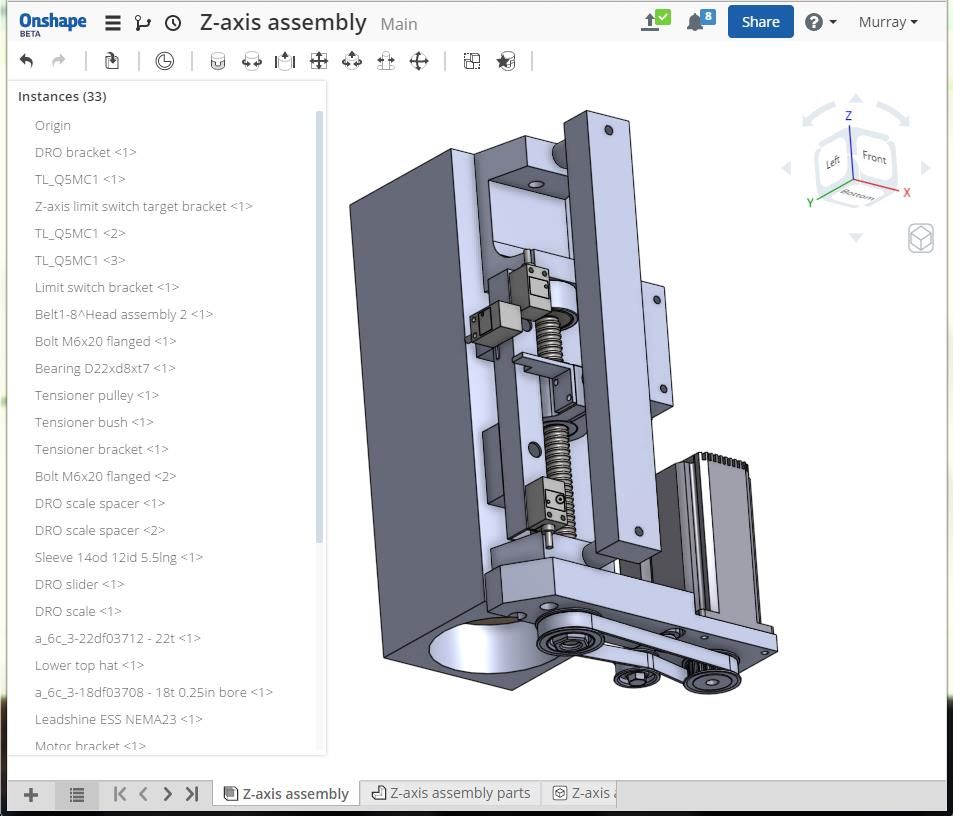The width and height of the screenshot is (953, 816).
Task: Click the Insert parts and assemblies icon
Action: [x=112, y=61]
